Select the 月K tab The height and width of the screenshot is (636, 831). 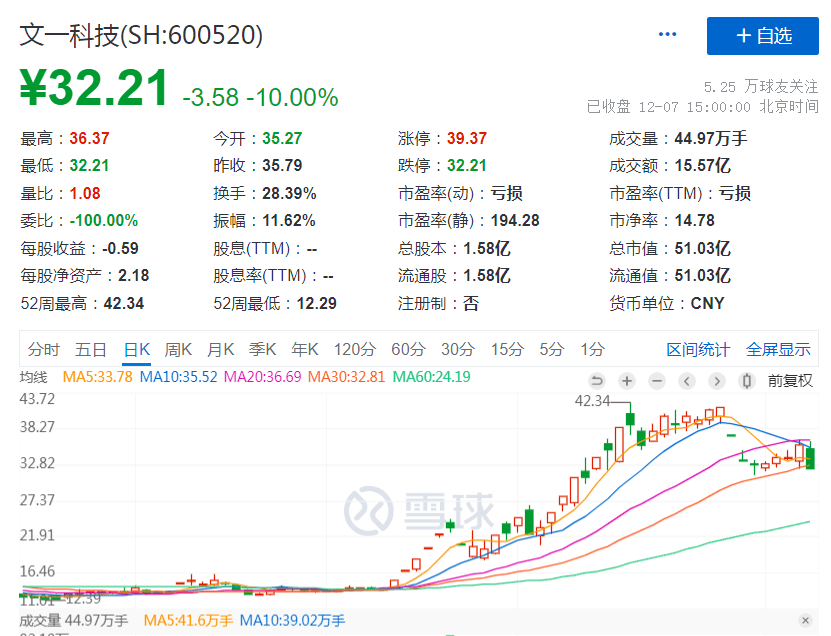click(x=220, y=349)
